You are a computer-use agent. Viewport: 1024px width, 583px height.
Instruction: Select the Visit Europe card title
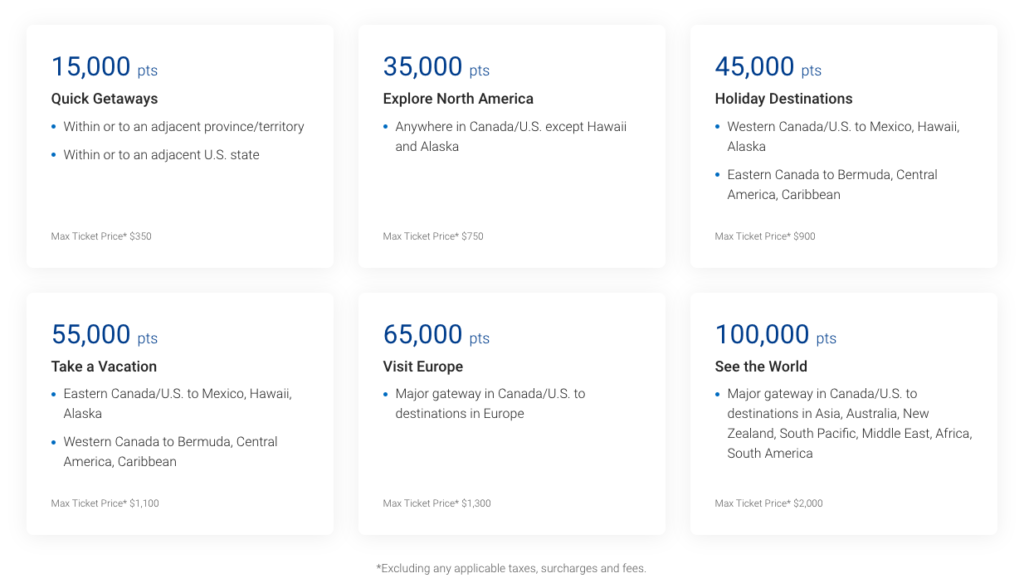pyautogui.click(x=423, y=367)
